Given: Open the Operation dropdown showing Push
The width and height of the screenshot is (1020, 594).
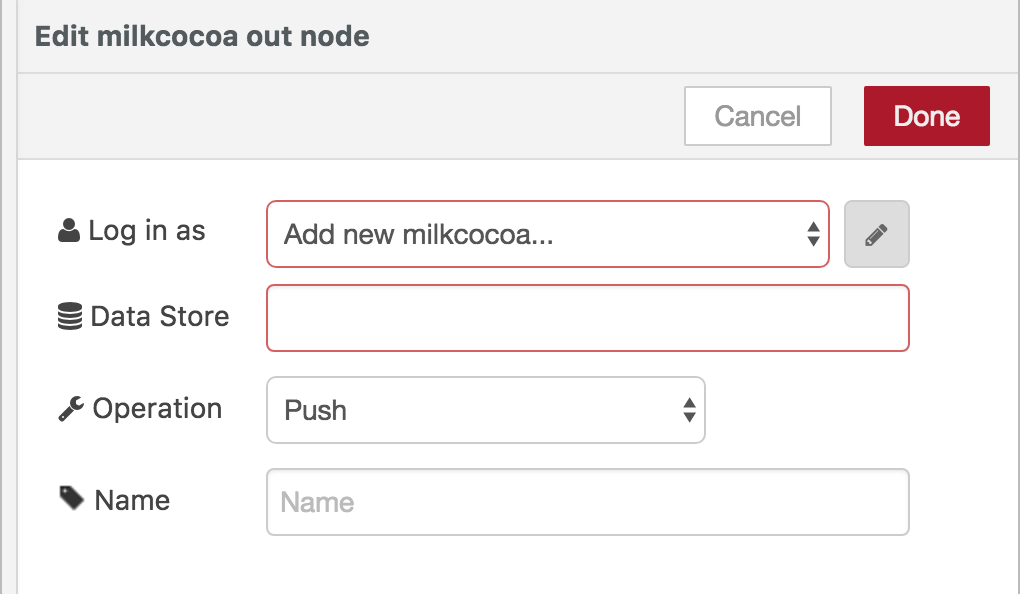Looking at the screenshot, I should point(470,410).
